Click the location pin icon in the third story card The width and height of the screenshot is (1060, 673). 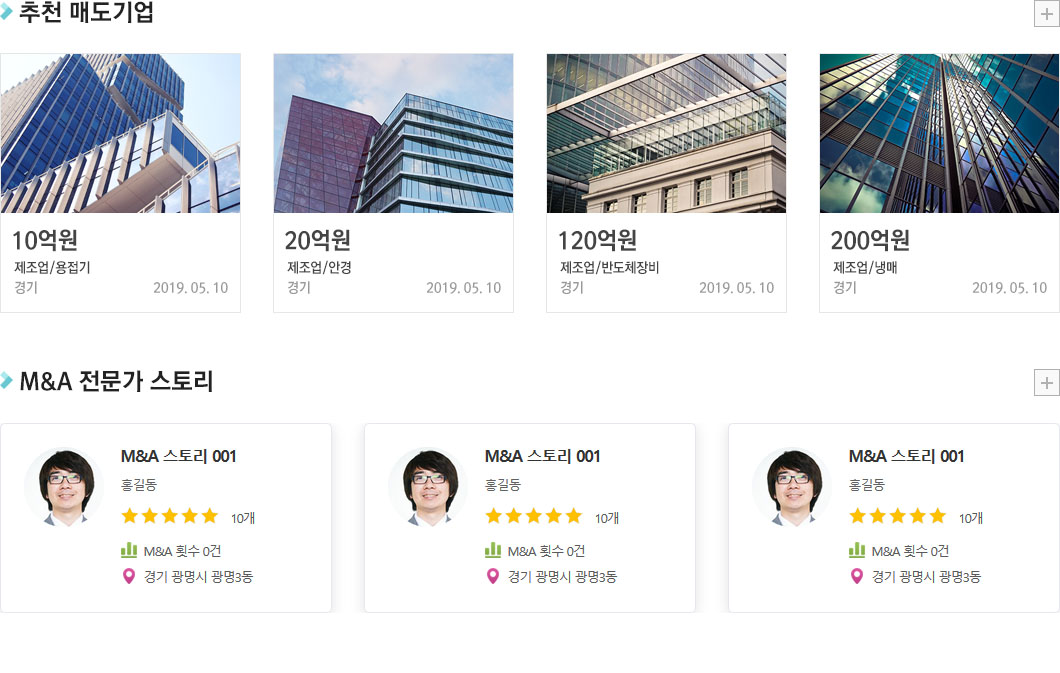coord(857,576)
